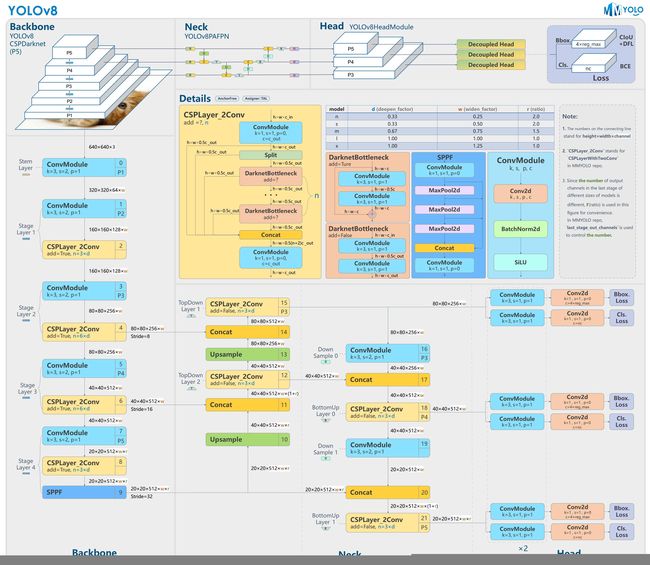
Task: Click CSPLayer_2Conv block number 6
Action: [x=84, y=405]
